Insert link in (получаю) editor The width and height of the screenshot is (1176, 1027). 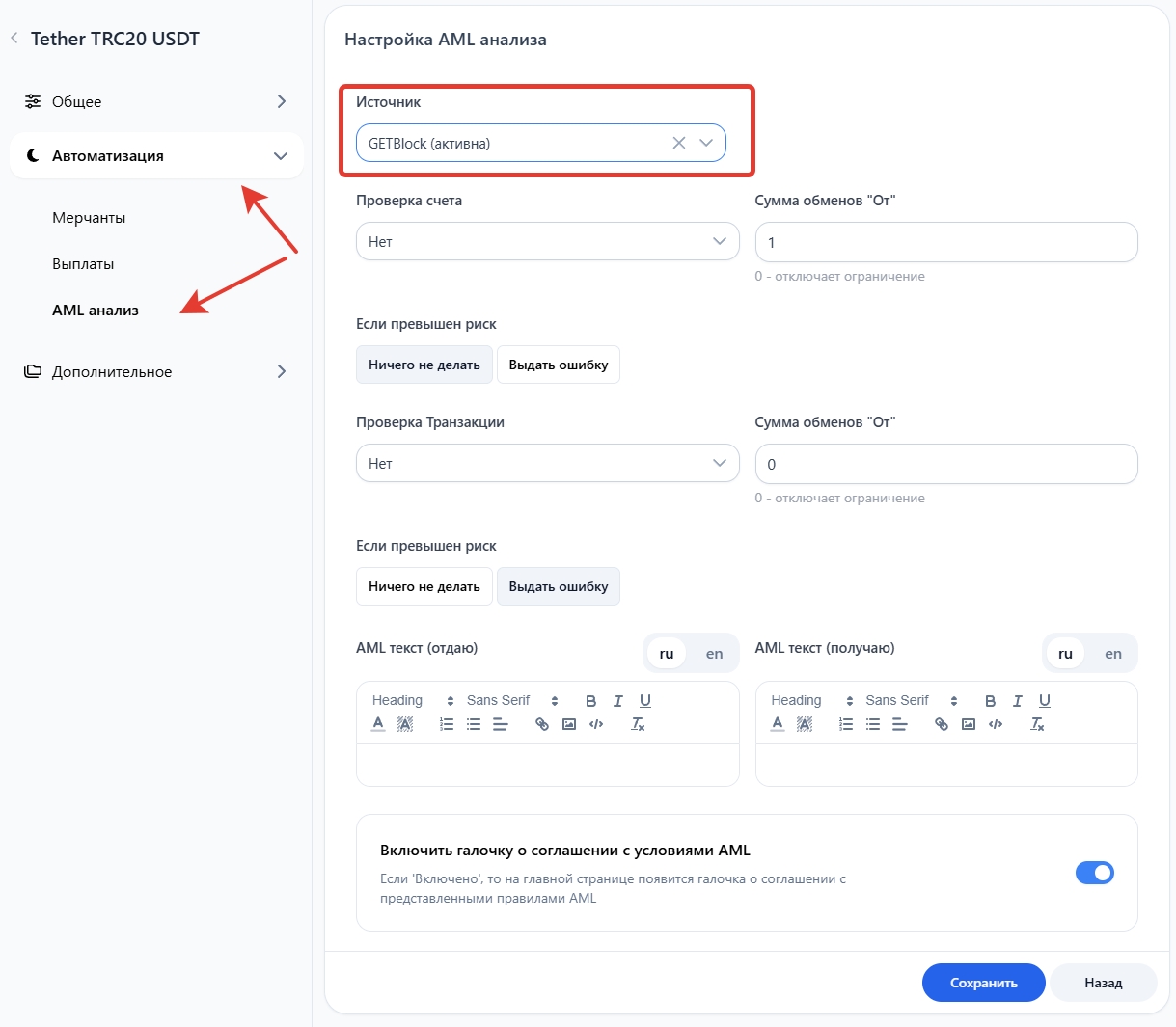[942, 724]
